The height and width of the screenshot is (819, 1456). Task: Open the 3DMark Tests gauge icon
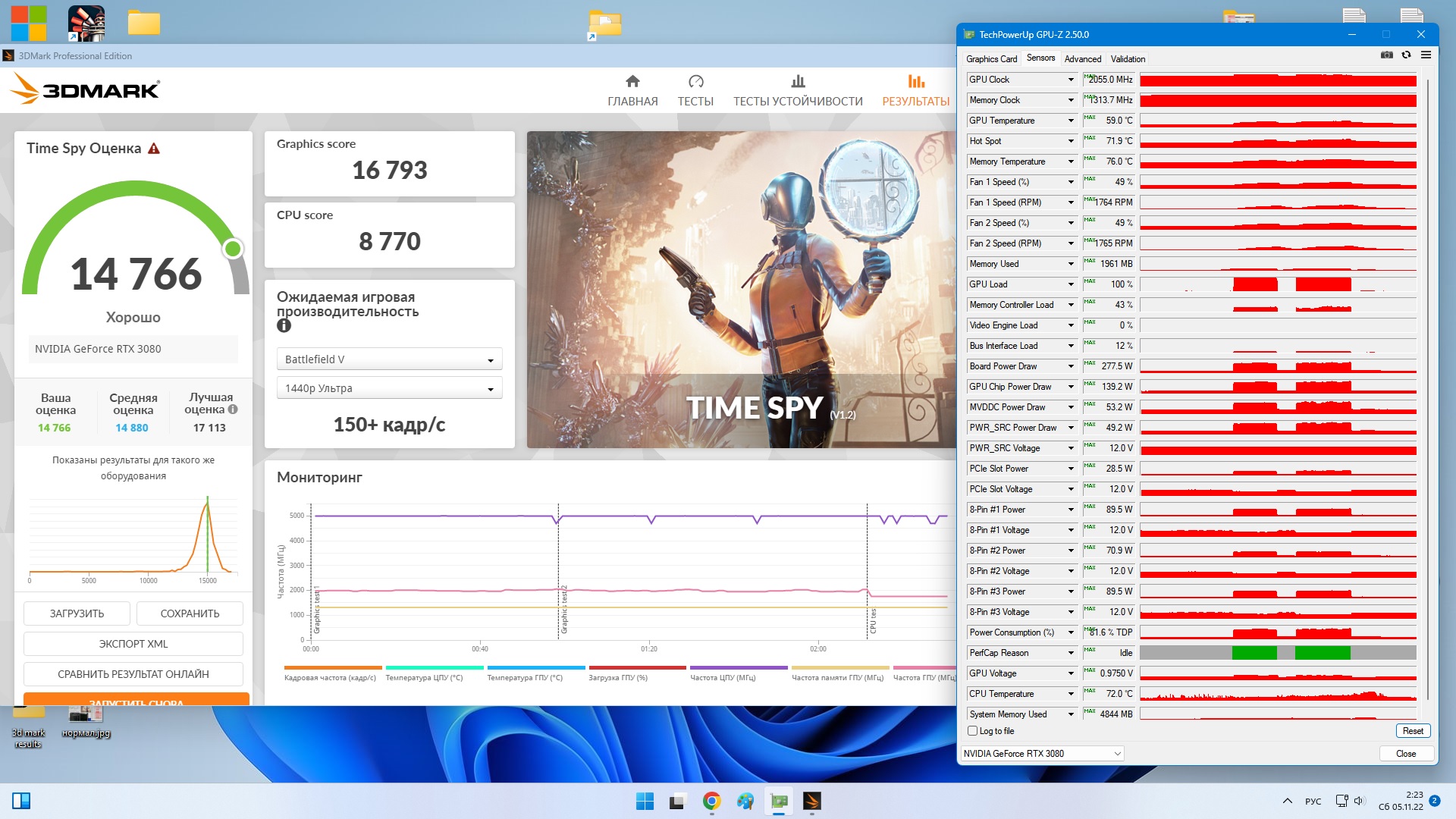[695, 82]
